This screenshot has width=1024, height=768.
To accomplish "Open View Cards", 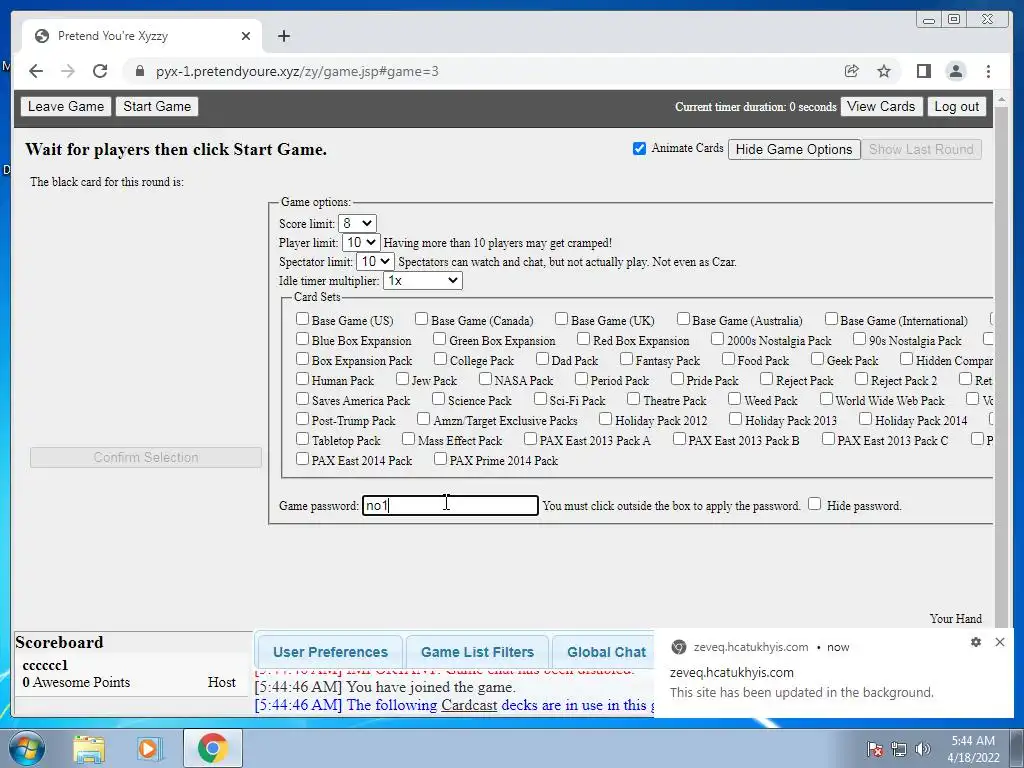I will 881,106.
